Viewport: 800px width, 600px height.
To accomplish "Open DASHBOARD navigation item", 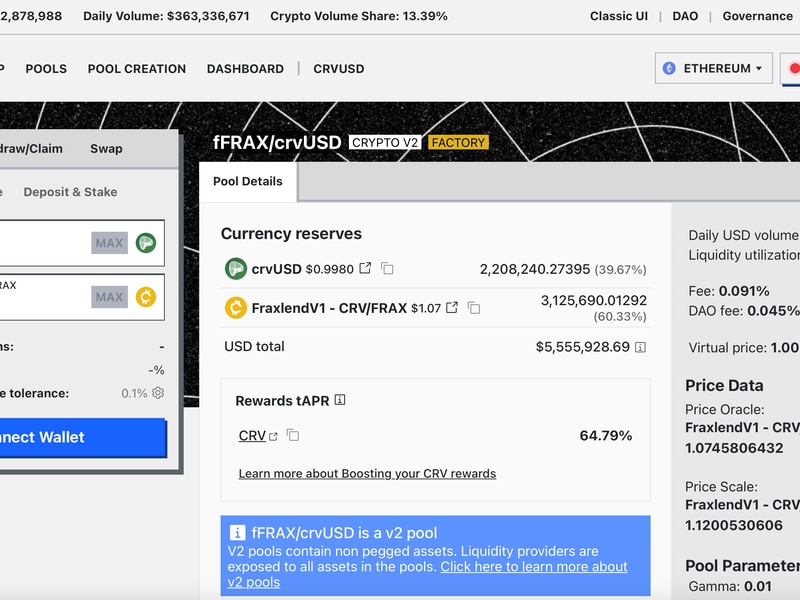I will (245, 69).
